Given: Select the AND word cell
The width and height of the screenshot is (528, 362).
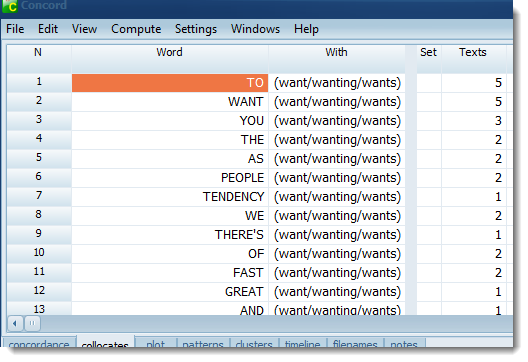Looking at the screenshot, I should tap(170, 309).
